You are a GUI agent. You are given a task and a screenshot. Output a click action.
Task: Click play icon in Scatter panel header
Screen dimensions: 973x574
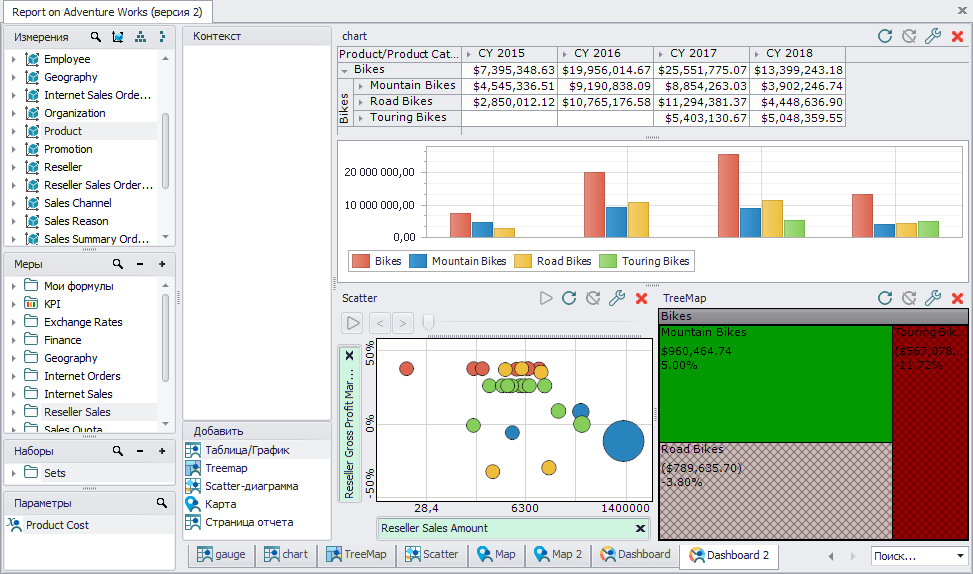(545, 298)
